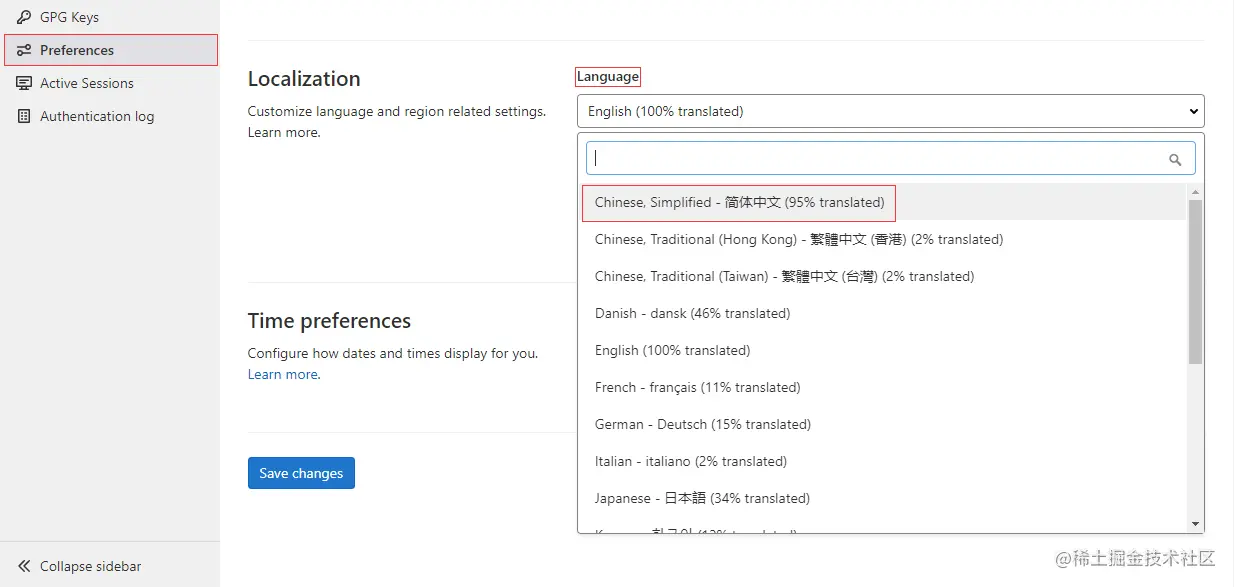Choose Chinese, Traditional (Hong Kong) option
This screenshot has width=1234, height=587.
tap(883, 239)
